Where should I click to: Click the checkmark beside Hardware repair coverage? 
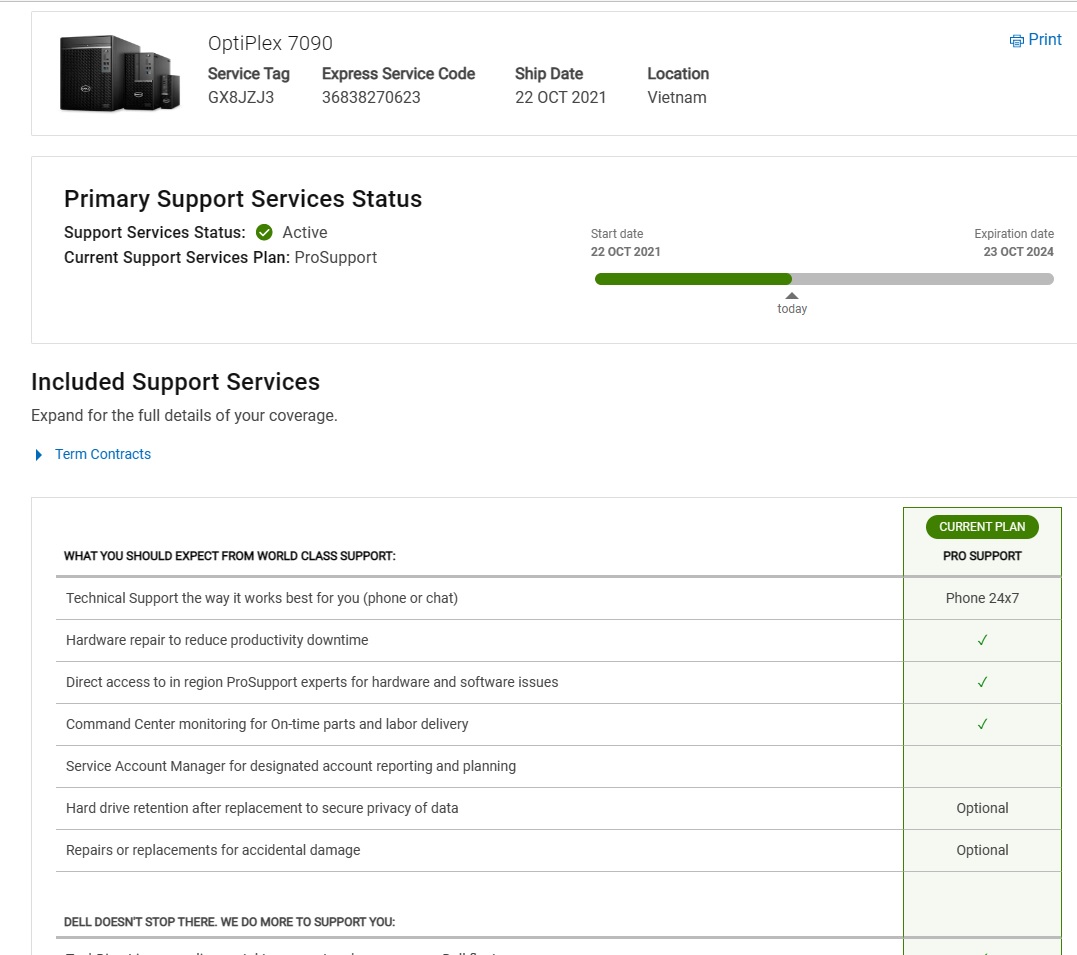(x=982, y=640)
